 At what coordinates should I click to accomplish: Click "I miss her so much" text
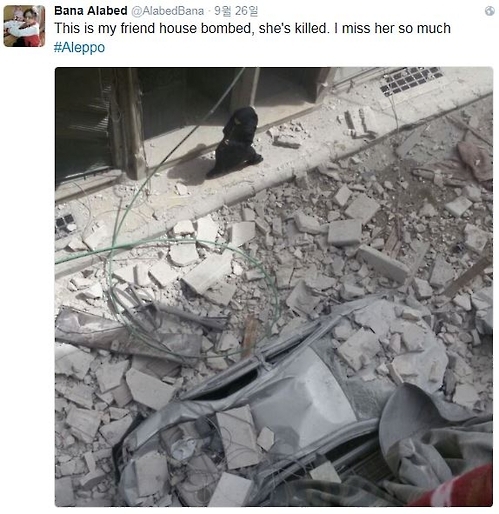coord(392,28)
